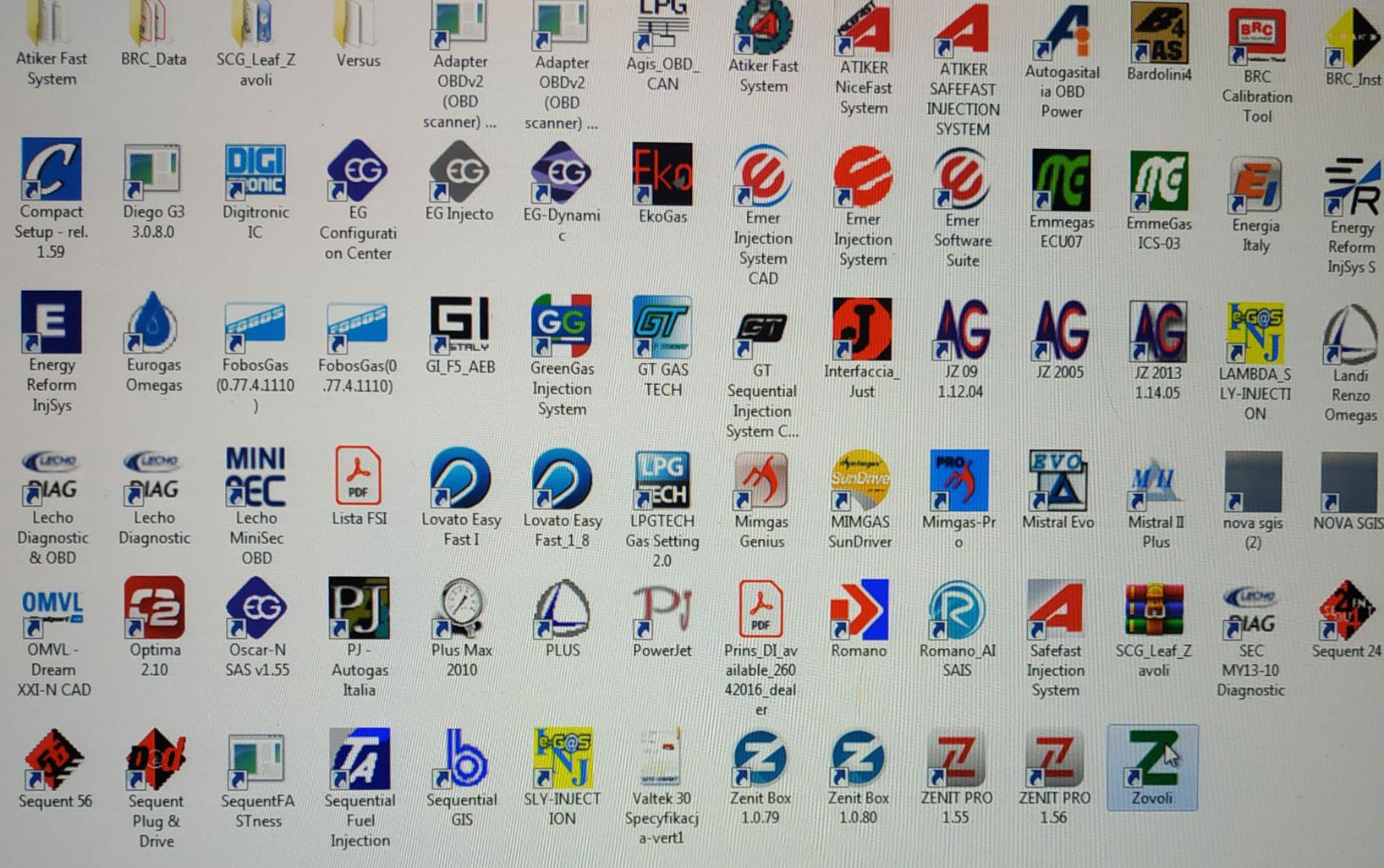The image size is (1384, 868).
Task: Launch JZ 09 1.12.04
Action: (961, 349)
